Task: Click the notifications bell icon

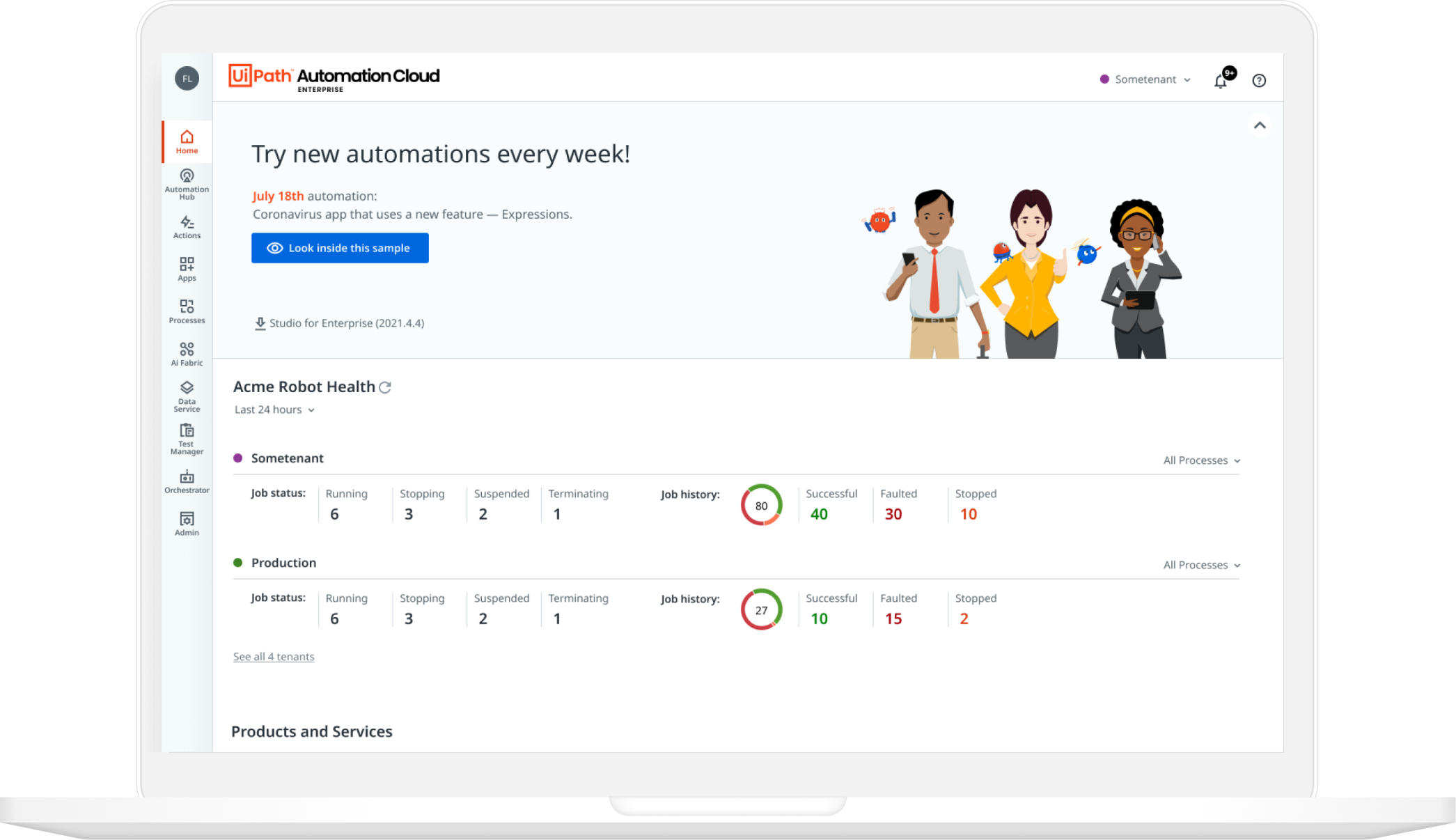Action: (1221, 81)
